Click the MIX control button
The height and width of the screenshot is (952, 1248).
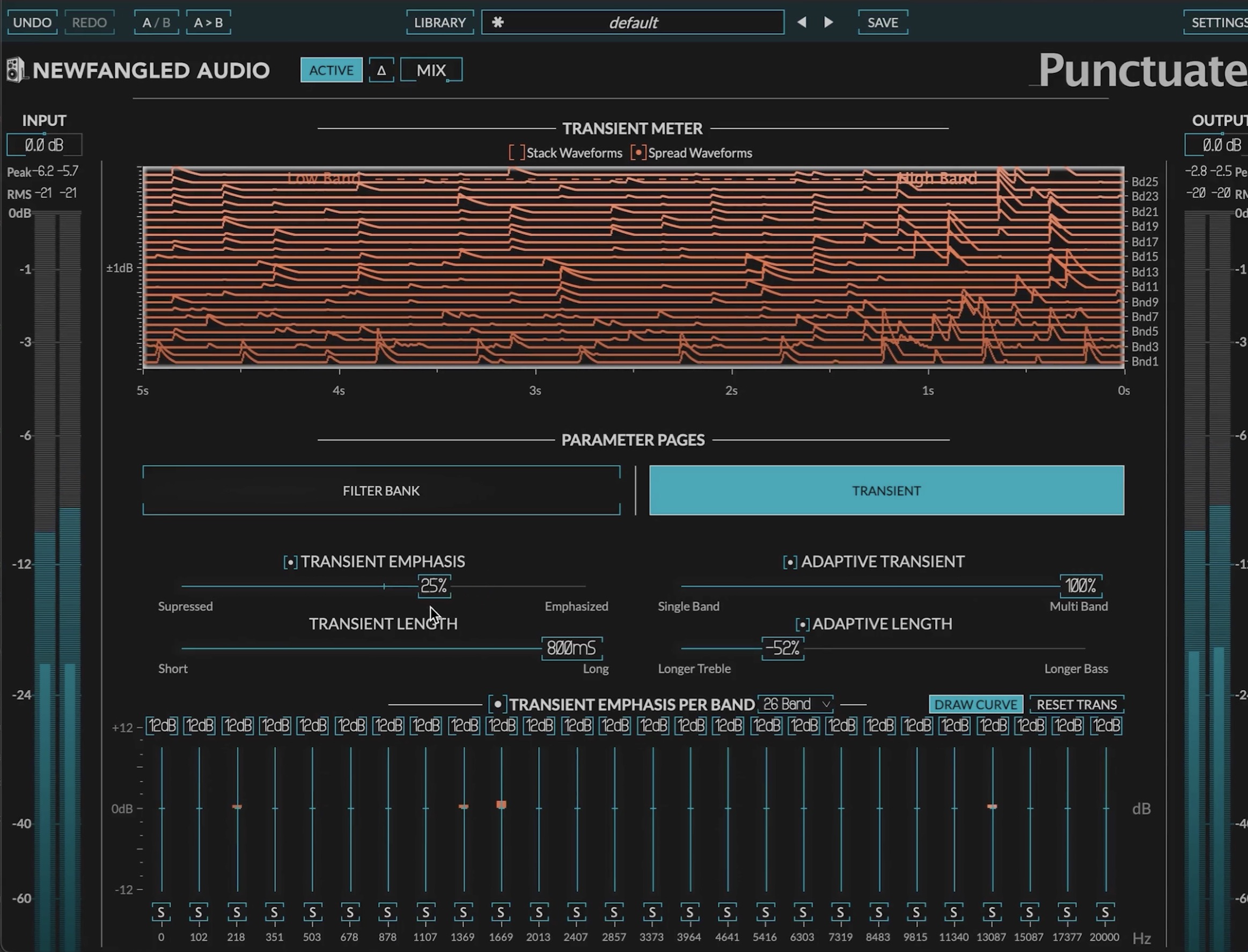coord(431,70)
